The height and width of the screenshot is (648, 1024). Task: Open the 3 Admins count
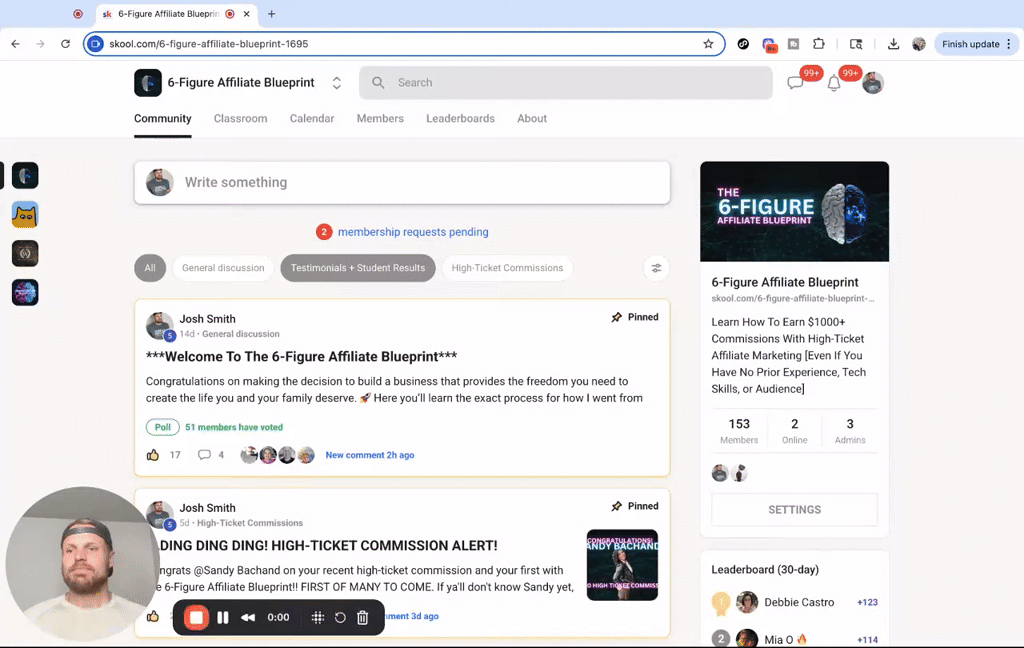(850, 431)
